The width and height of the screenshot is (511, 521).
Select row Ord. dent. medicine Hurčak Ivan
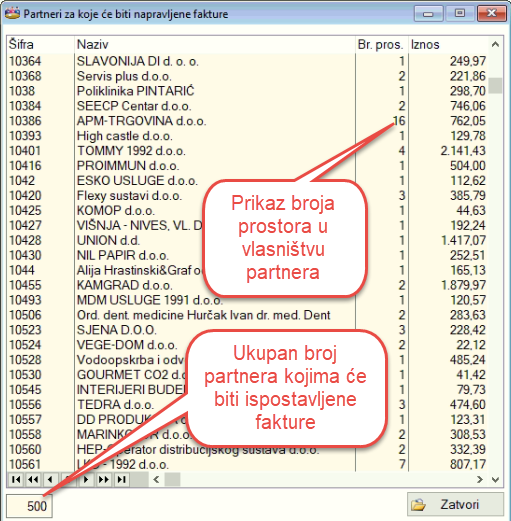tap(247, 315)
